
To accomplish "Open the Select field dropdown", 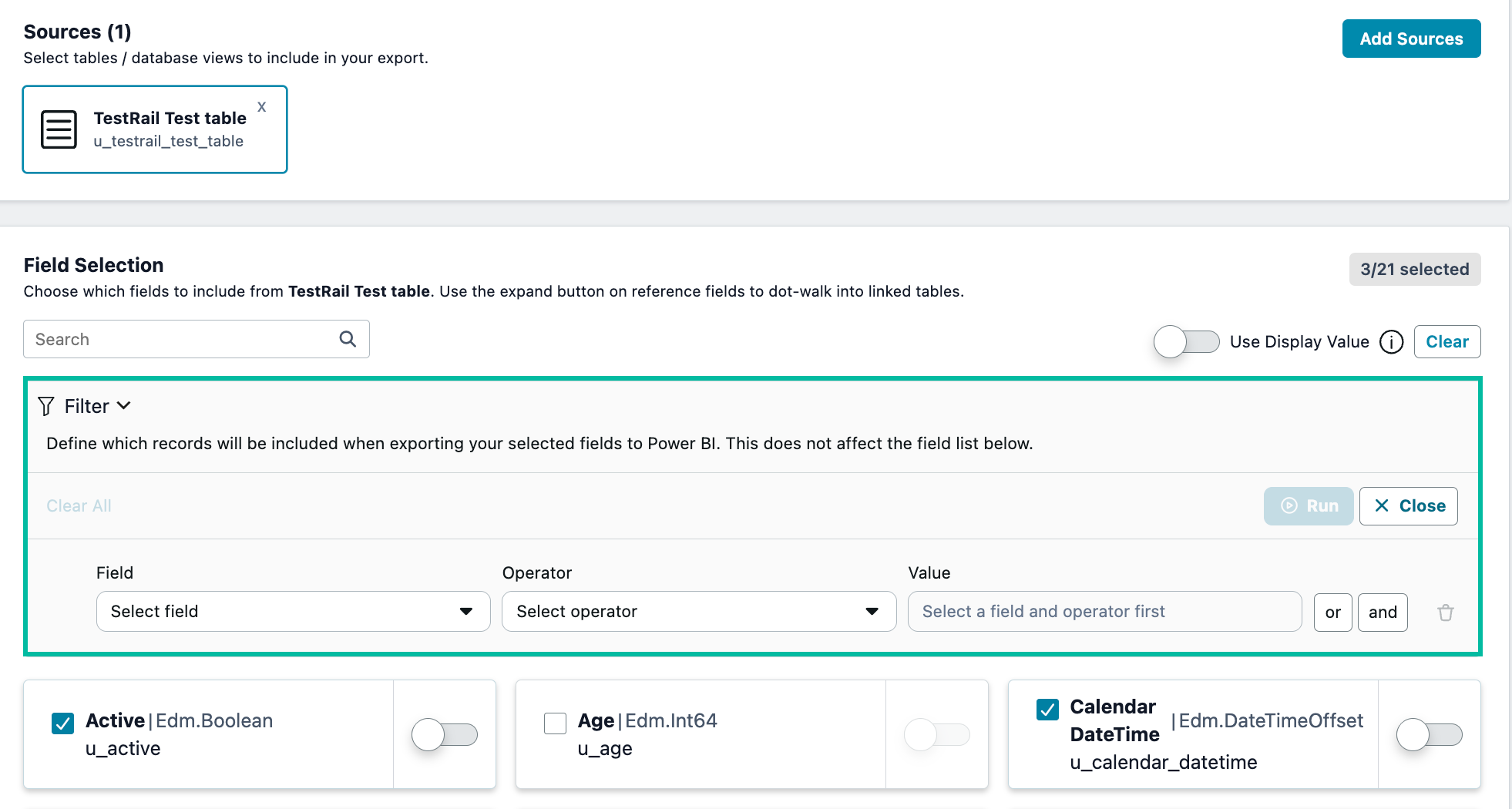I will click(x=294, y=612).
